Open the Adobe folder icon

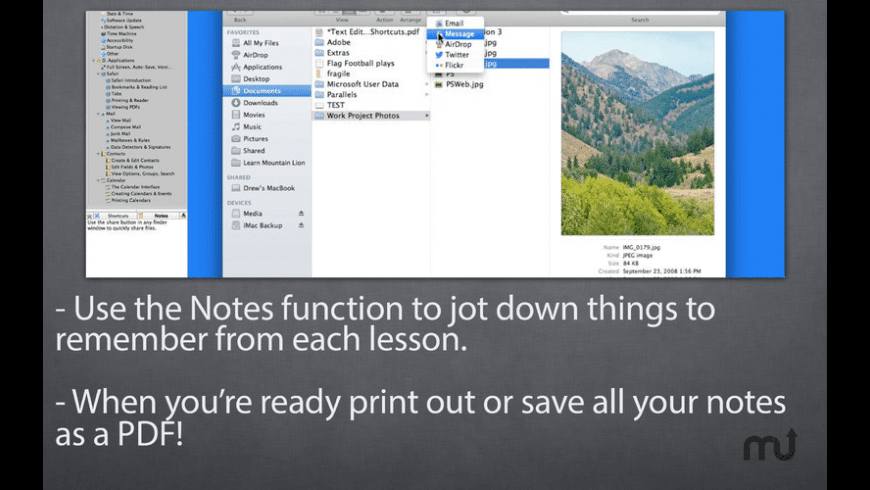pos(319,42)
